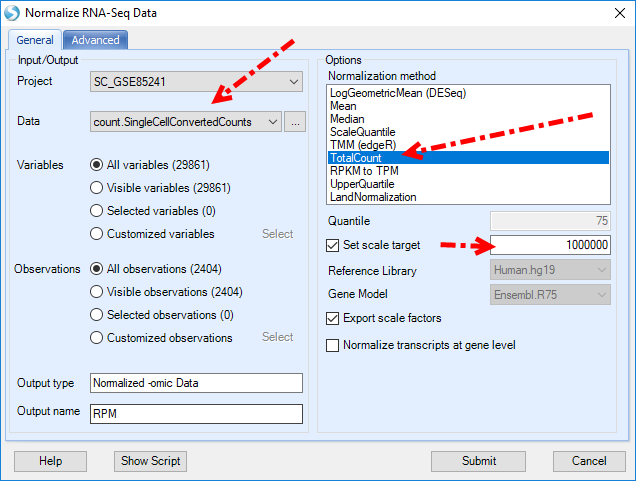636x481 pixels.
Task: Open Show Script button
Action: [150, 461]
